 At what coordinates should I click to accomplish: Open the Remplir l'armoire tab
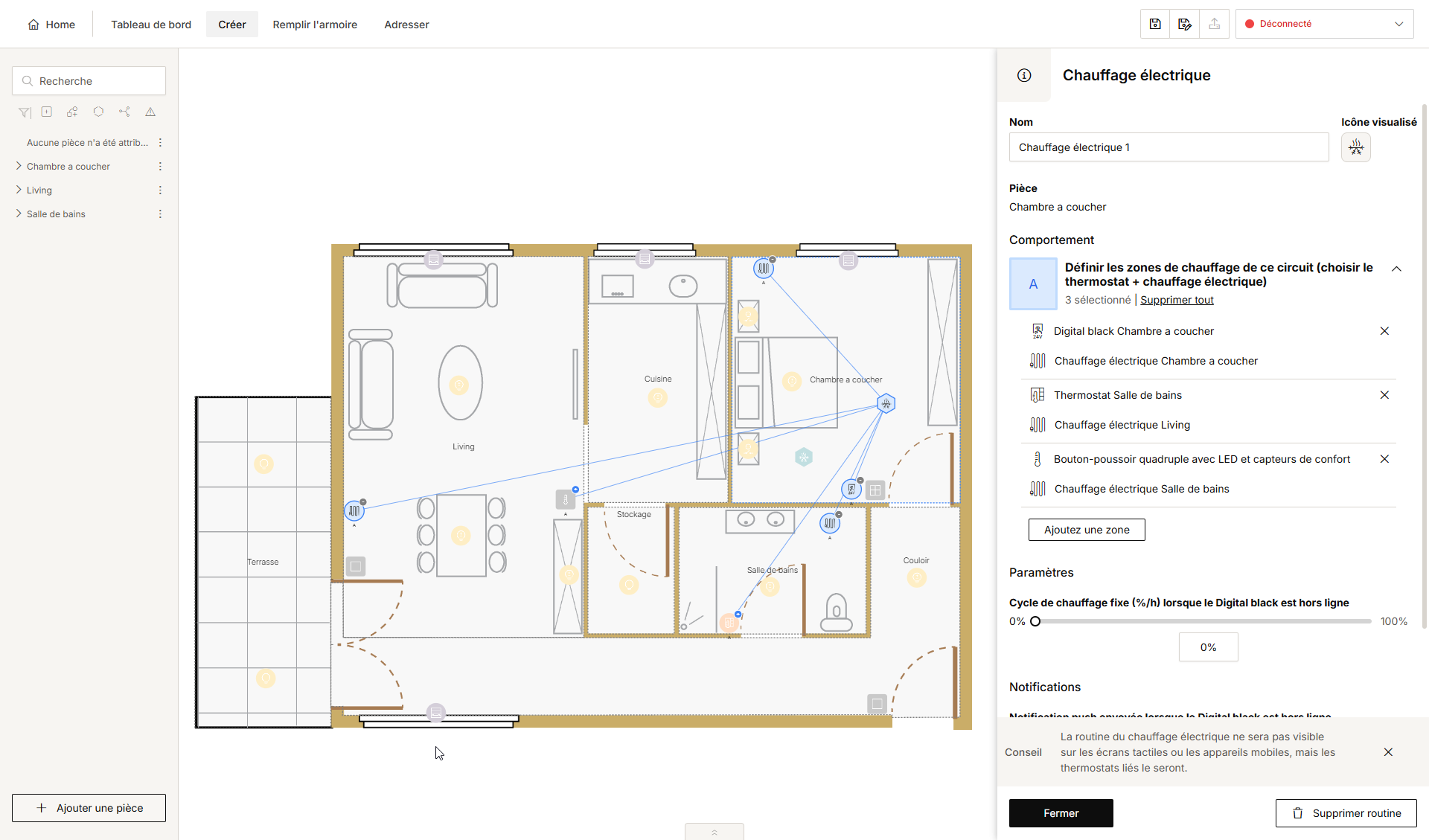pyautogui.click(x=315, y=25)
